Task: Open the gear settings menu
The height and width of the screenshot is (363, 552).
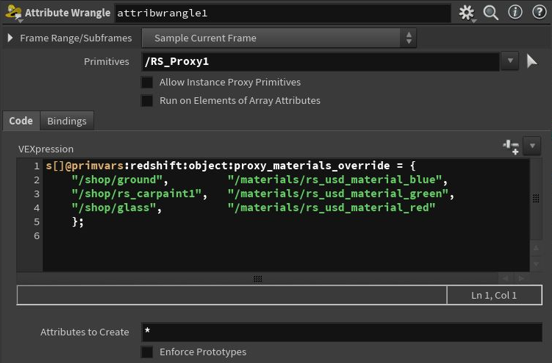Action: click(467, 13)
